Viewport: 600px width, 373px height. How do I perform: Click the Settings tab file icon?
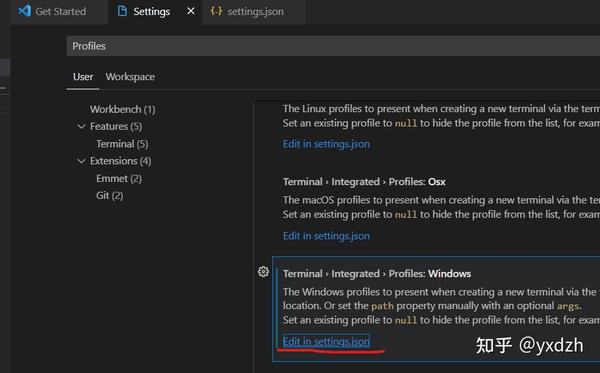122,11
